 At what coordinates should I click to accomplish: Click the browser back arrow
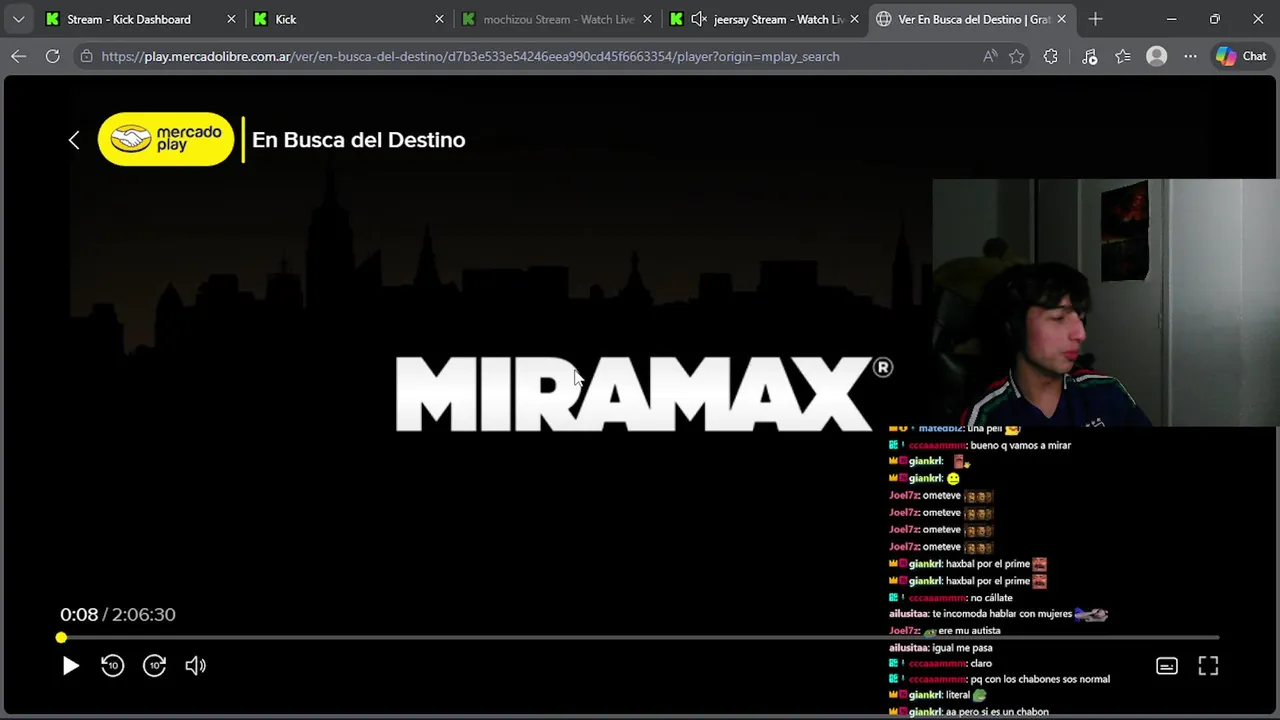click(x=18, y=56)
